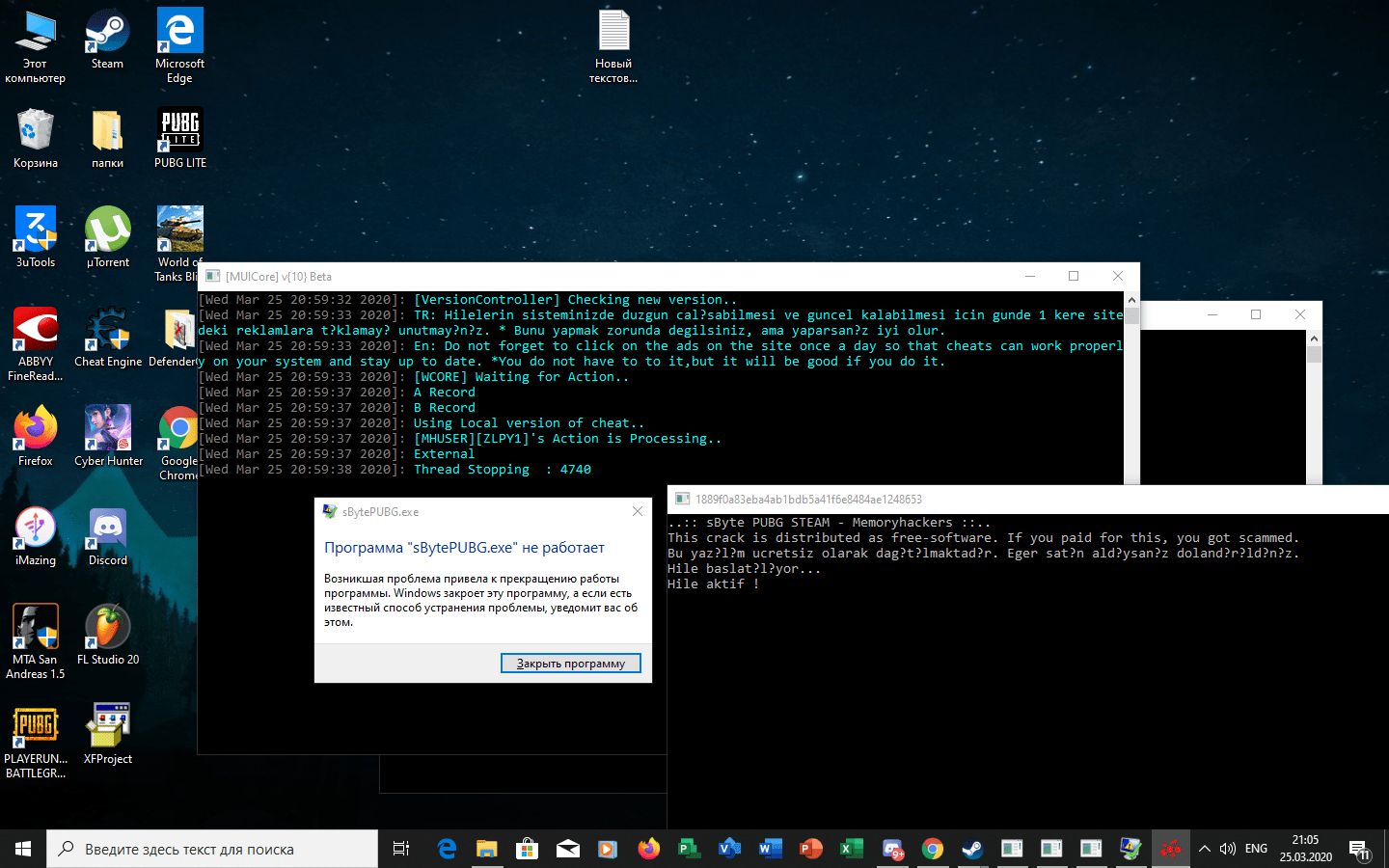Open Microsoft Project in the taskbar
Viewport: 1389px width, 868px height.
tap(689, 849)
